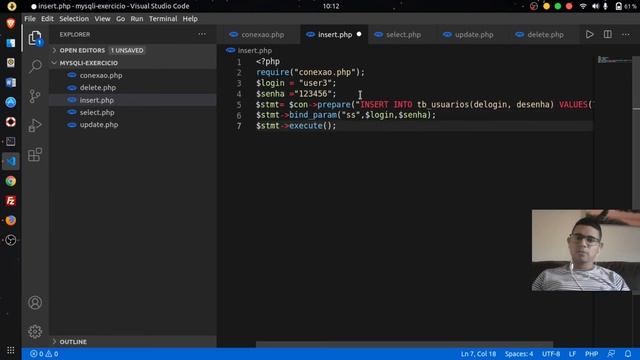
Task: Click the editor minimap
Action: pos(615,60)
